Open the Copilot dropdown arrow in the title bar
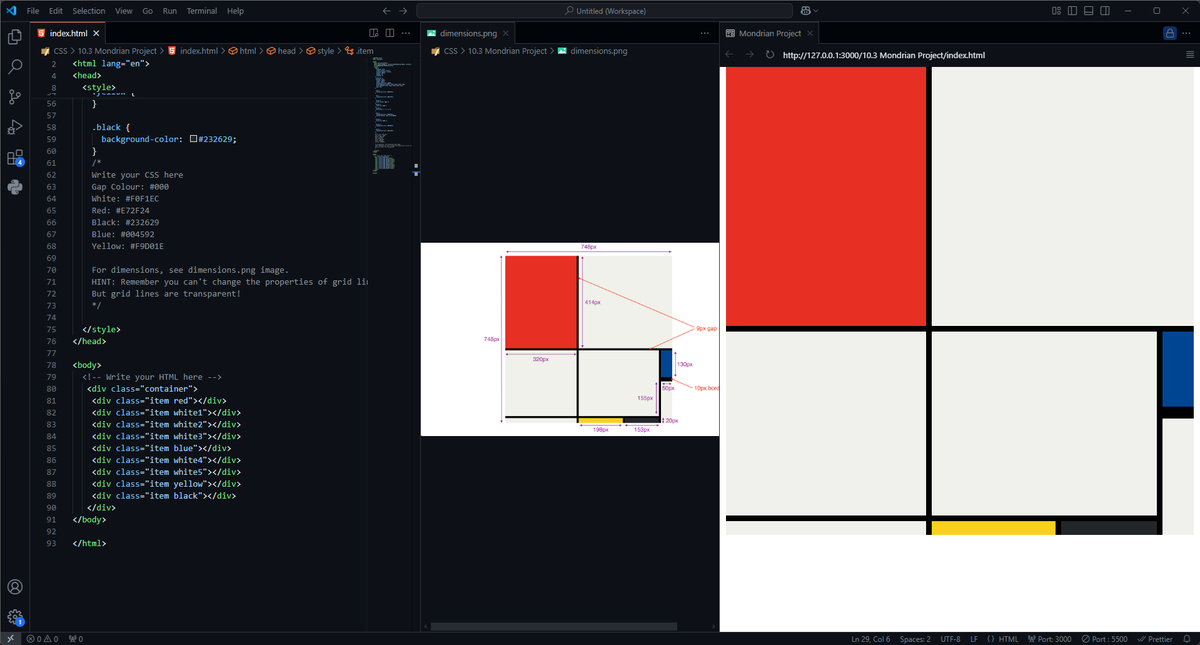The image size is (1200, 645). point(815,10)
